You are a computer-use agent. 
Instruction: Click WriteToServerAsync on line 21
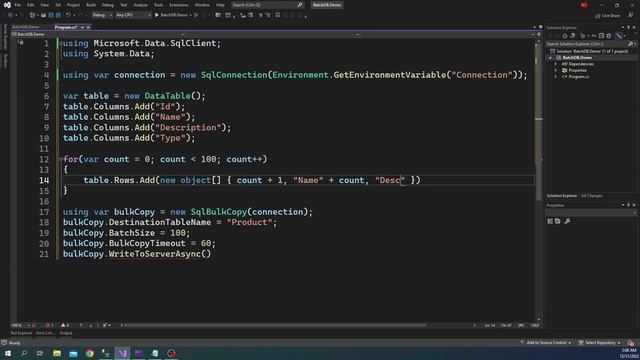pos(155,254)
